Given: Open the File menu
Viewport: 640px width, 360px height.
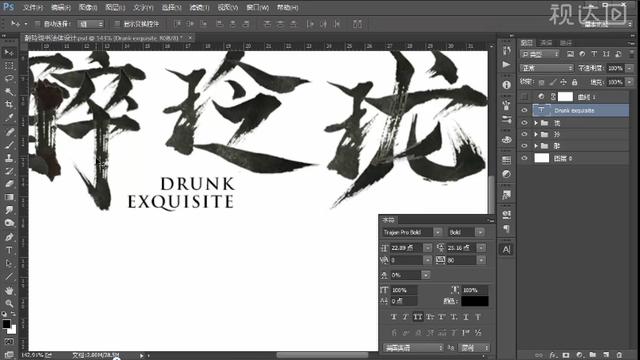Looking at the screenshot, I should [x=33, y=8].
